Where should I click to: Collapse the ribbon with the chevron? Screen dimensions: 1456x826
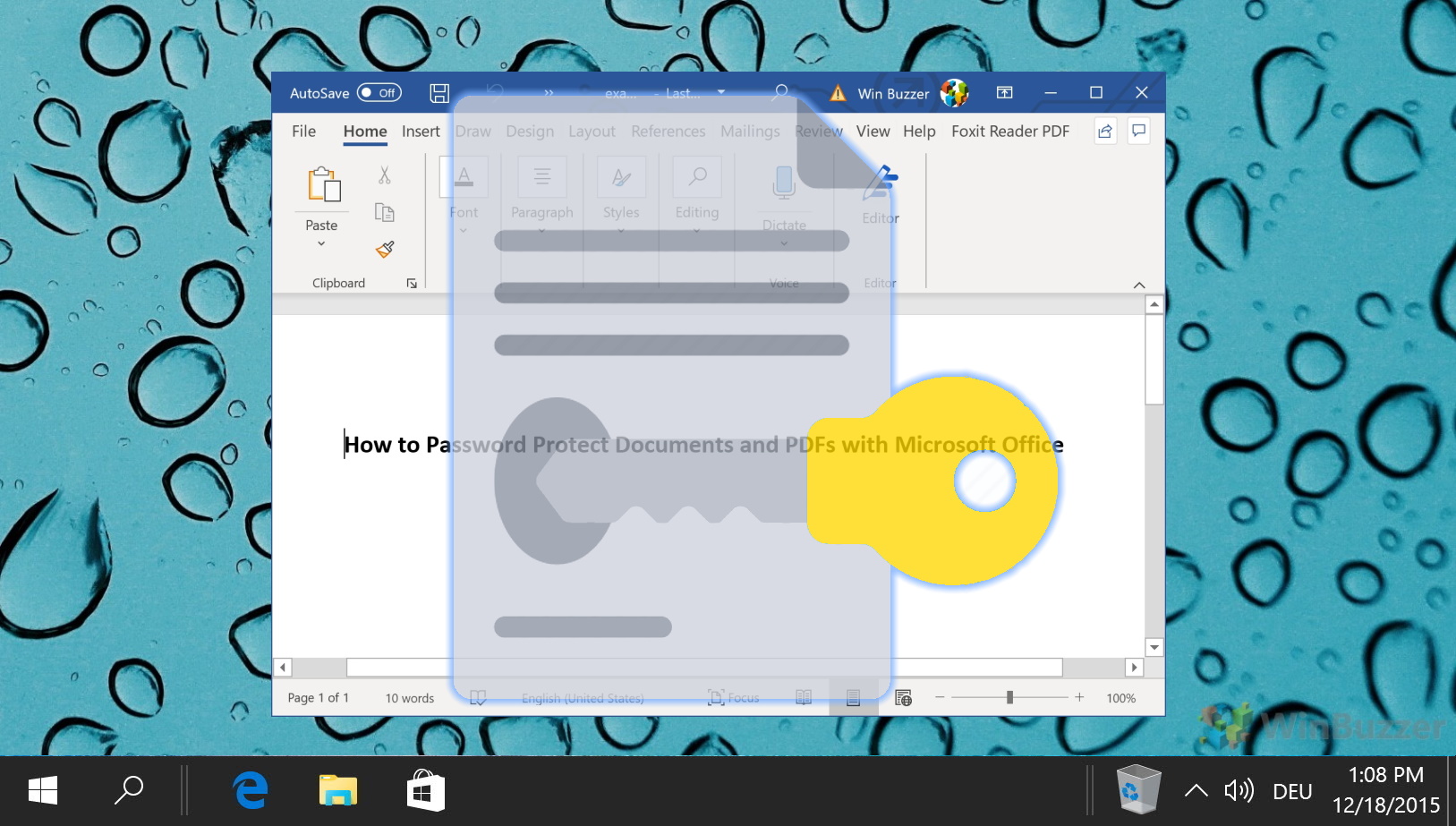pyautogui.click(x=1139, y=285)
